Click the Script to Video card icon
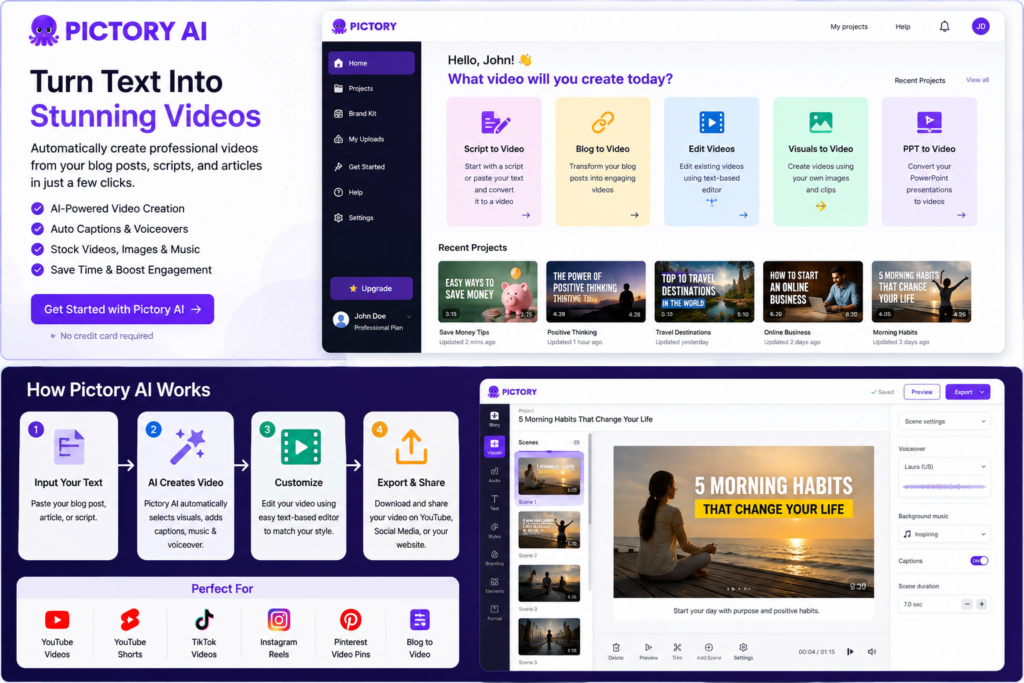 pyautogui.click(x=494, y=122)
